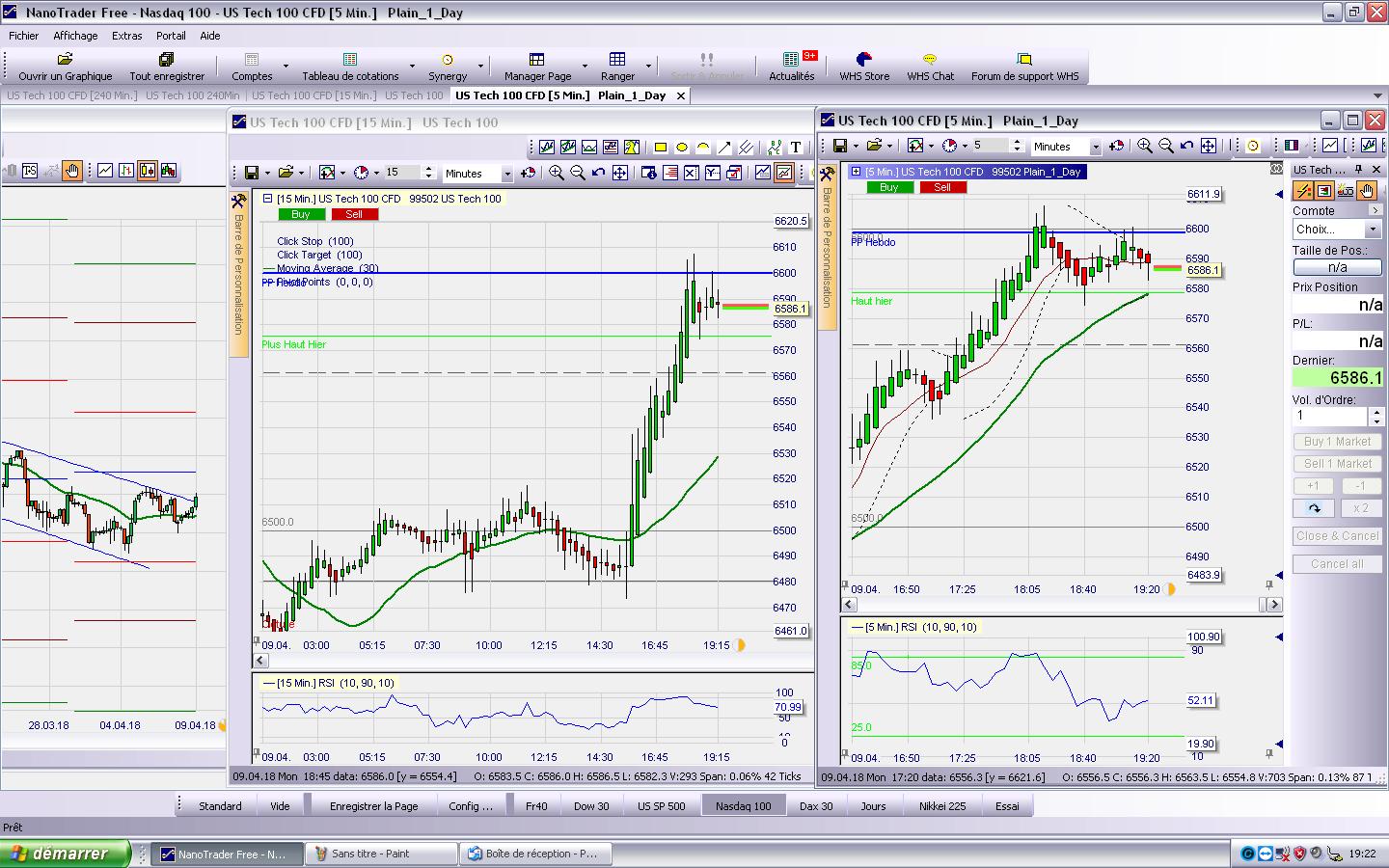
Task: Open the Minutes unit dropdown in 15 Min. chart
Action: [x=507, y=175]
